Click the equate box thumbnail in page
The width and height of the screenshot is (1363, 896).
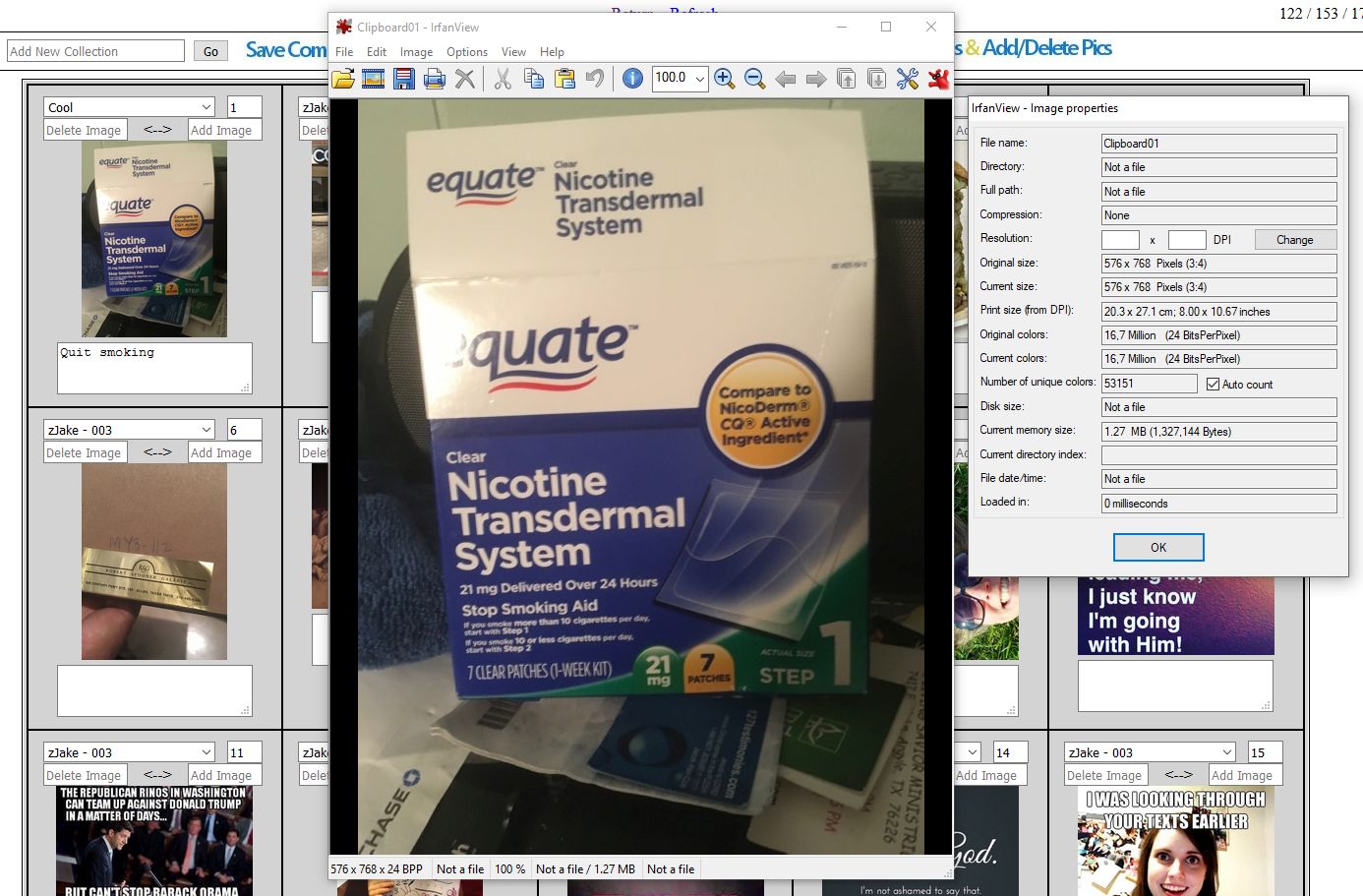tap(154, 239)
